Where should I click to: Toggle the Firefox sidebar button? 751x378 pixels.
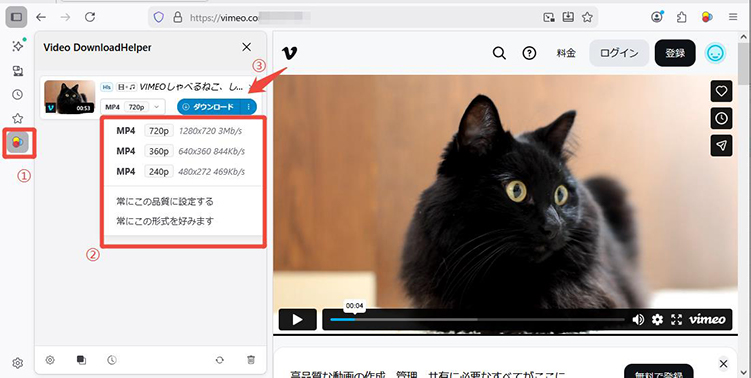[17, 17]
